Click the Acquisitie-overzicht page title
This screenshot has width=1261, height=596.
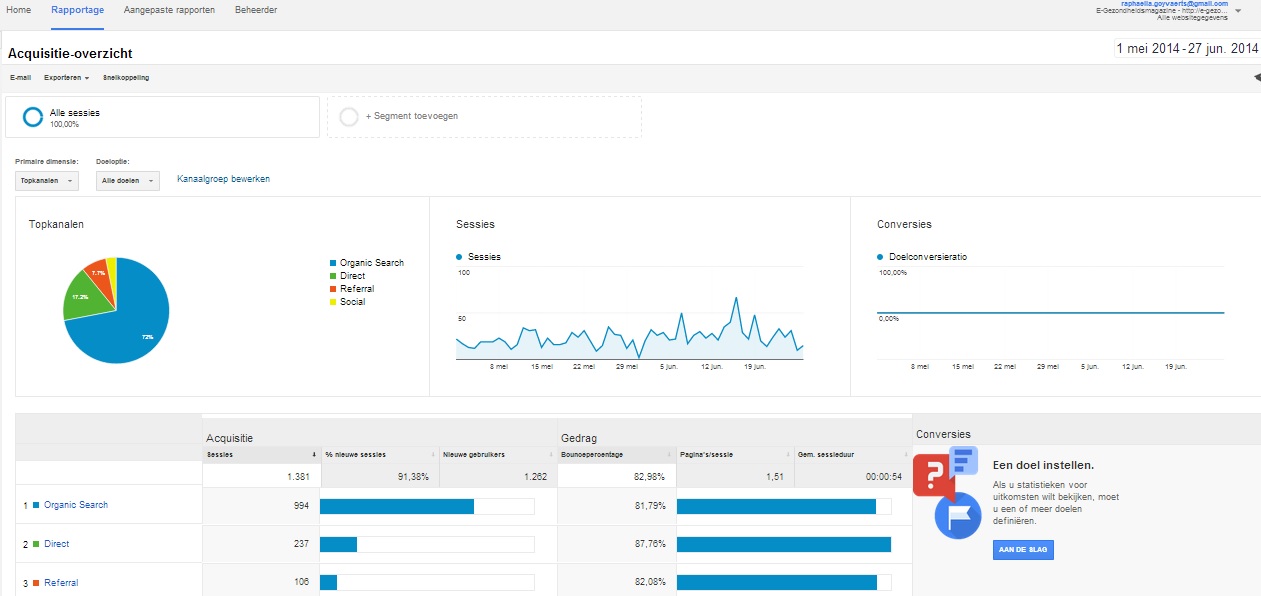[x=70, y=53]
